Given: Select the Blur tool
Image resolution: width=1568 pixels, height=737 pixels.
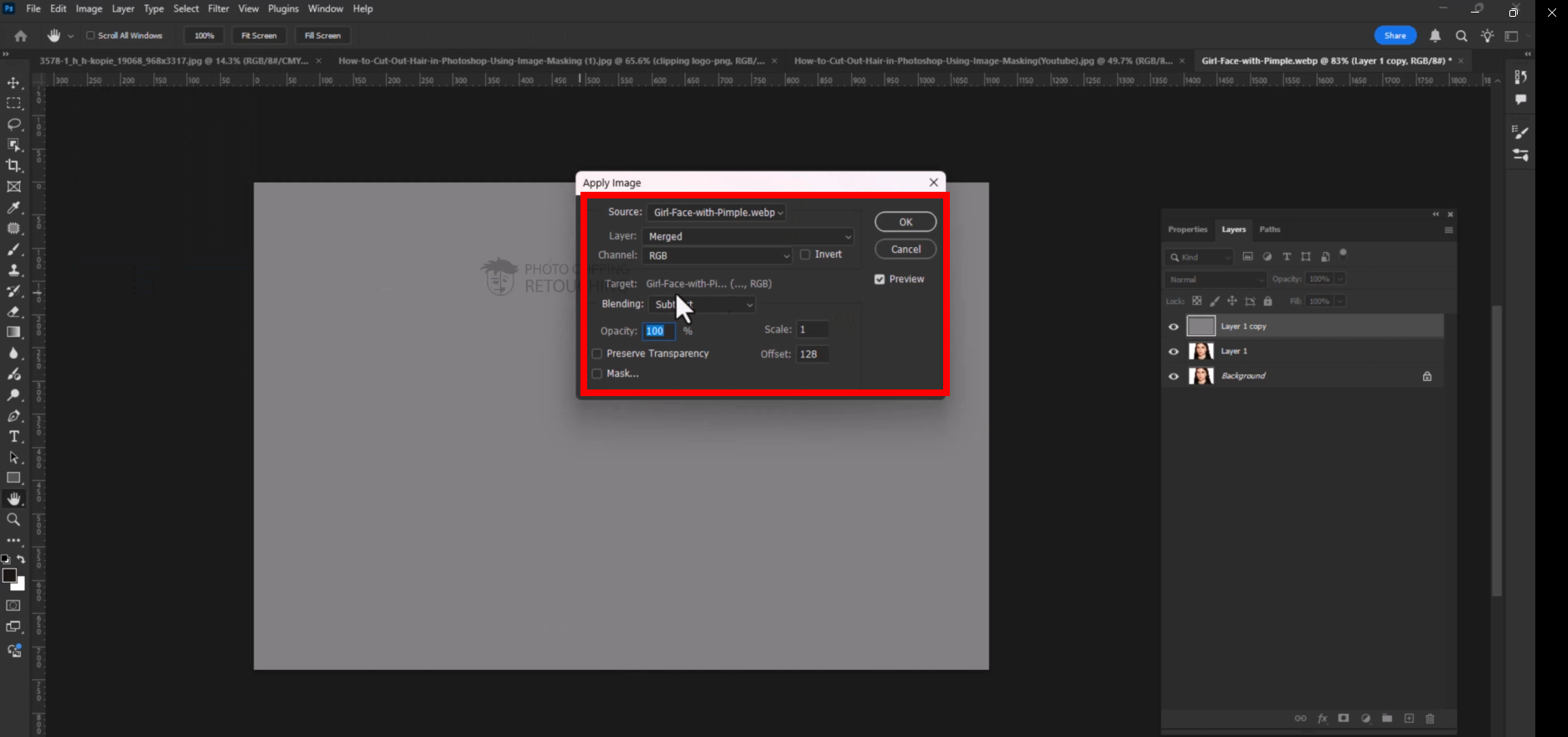Looking at the screenshot, I should point(13,353).
